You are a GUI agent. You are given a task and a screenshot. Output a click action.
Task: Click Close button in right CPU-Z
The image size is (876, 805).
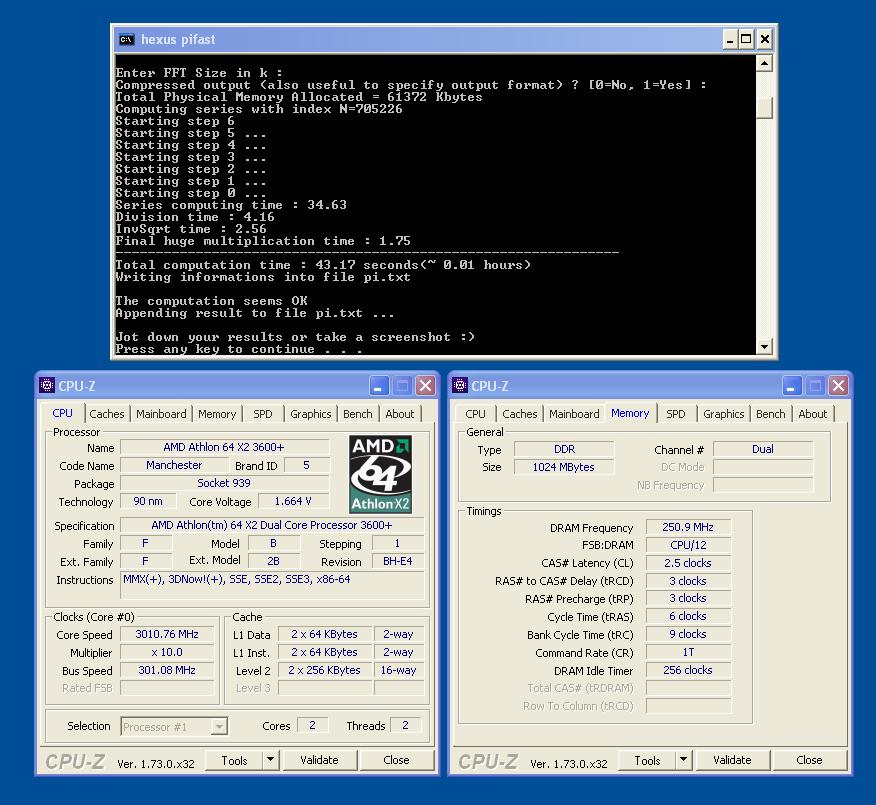[x=809, y=760]
